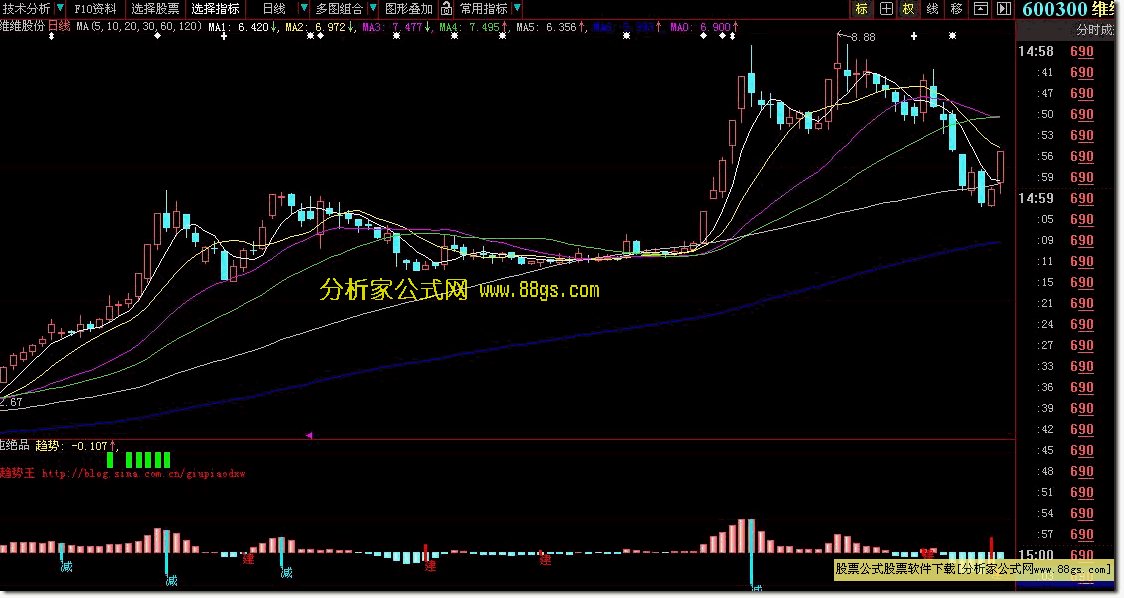Viewport: 1124px width, 598px height.
Task: Open the F10资料 tab
Action: click(x=95, y=9)
